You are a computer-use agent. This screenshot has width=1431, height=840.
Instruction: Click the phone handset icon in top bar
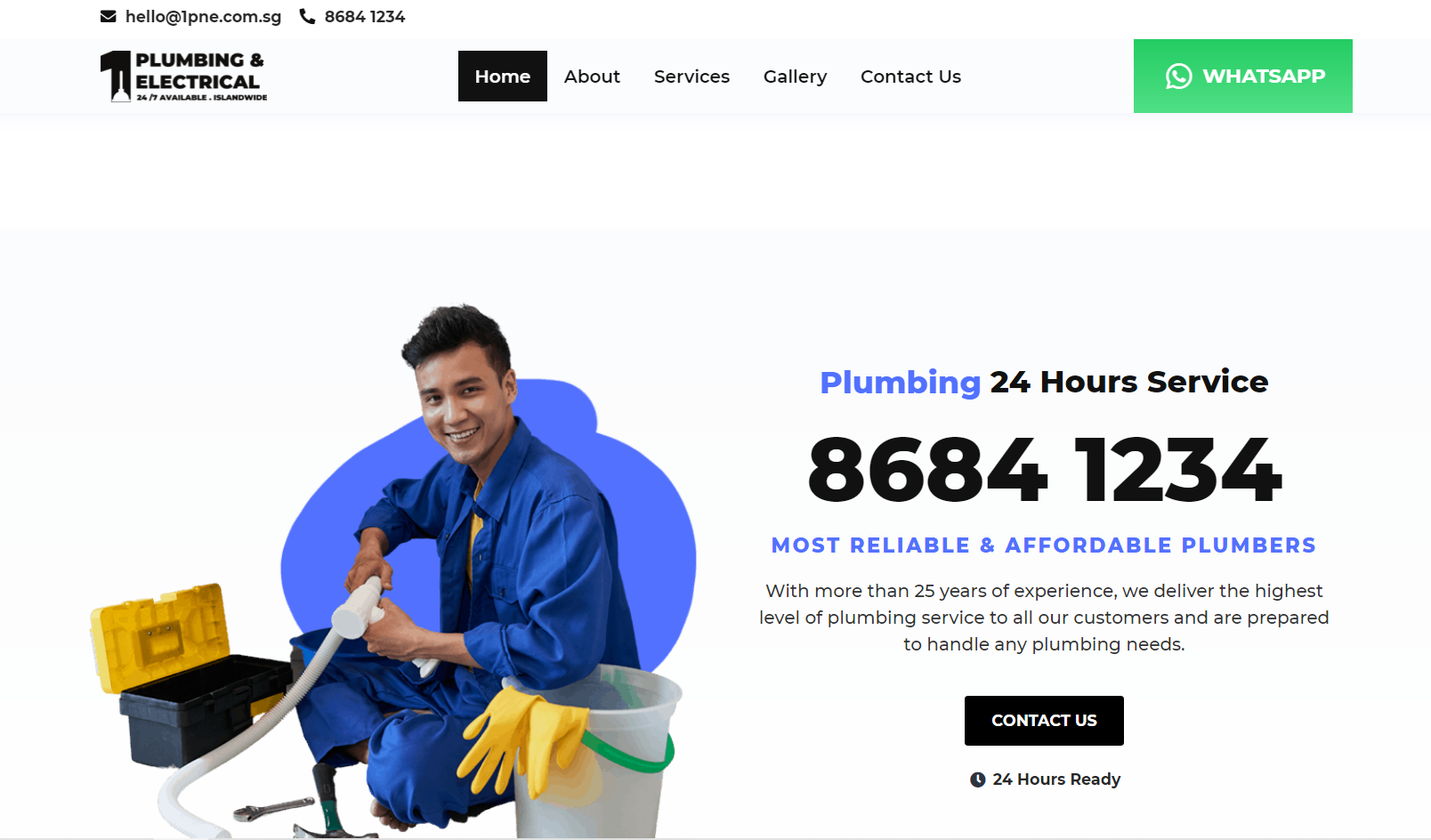tap(307, 16)
